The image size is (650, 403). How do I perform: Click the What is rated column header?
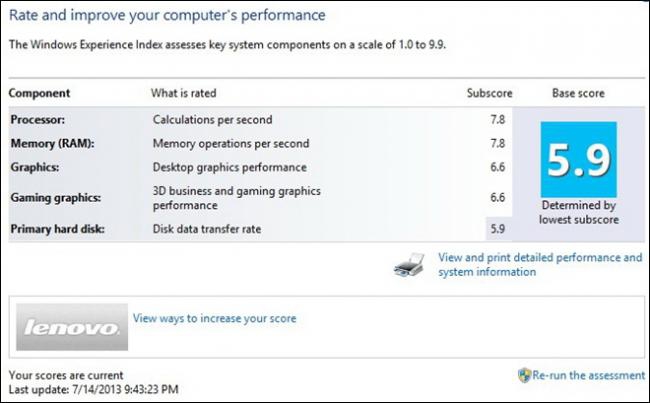pyautogui.click(x=184, y=93)
